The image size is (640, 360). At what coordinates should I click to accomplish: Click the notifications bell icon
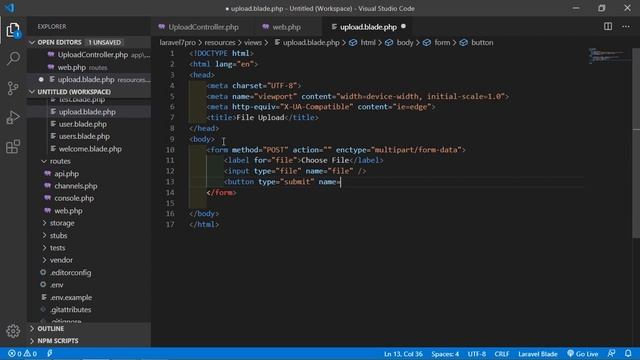click(628, 353)
